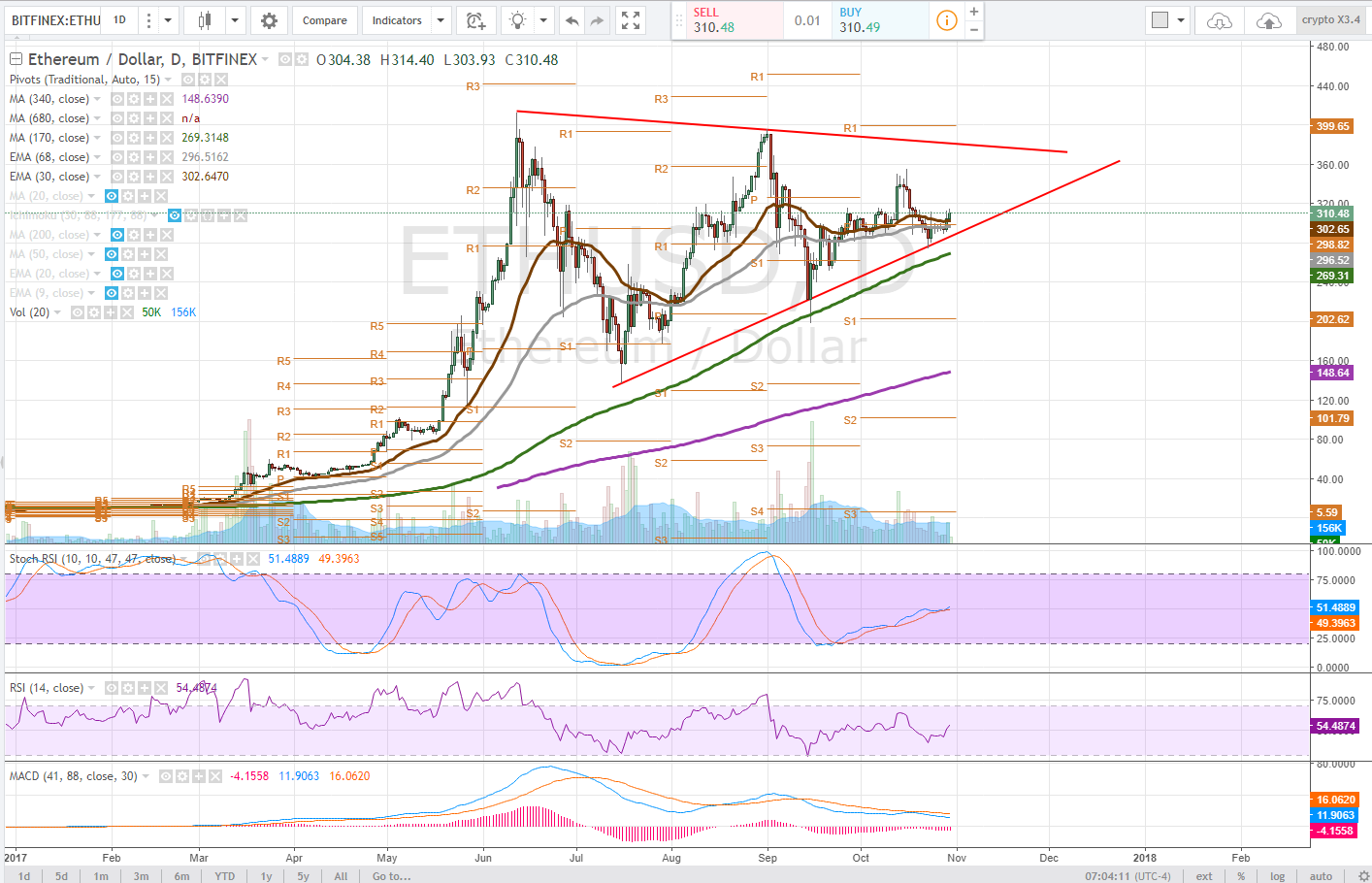The height and width of the screenshot is (883, 1372).
Task: Place a BUY order at 310.49
Action: pyautogui.click(x=879, y=20)
